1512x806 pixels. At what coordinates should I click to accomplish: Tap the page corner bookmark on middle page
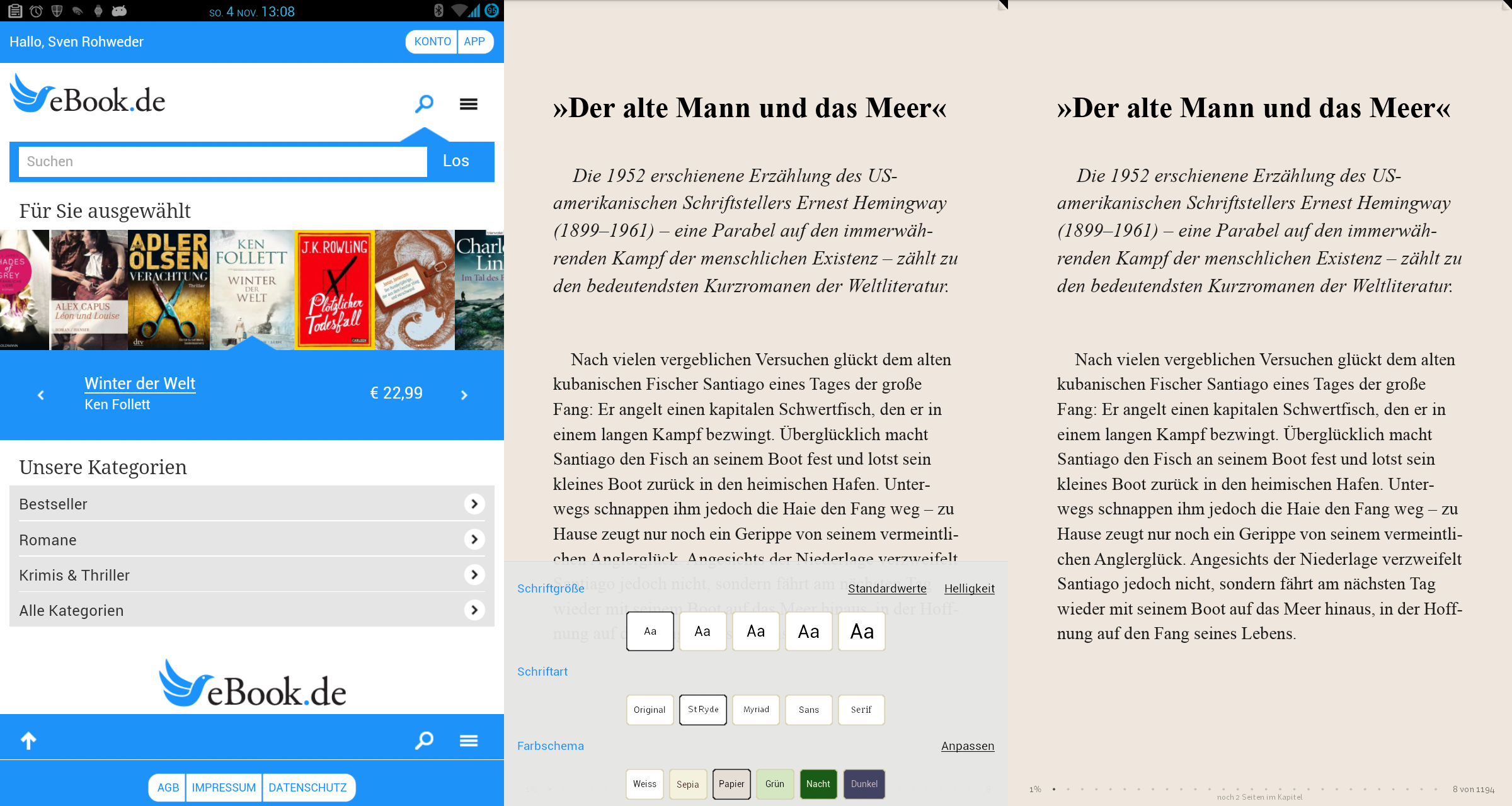point(1003,4)
